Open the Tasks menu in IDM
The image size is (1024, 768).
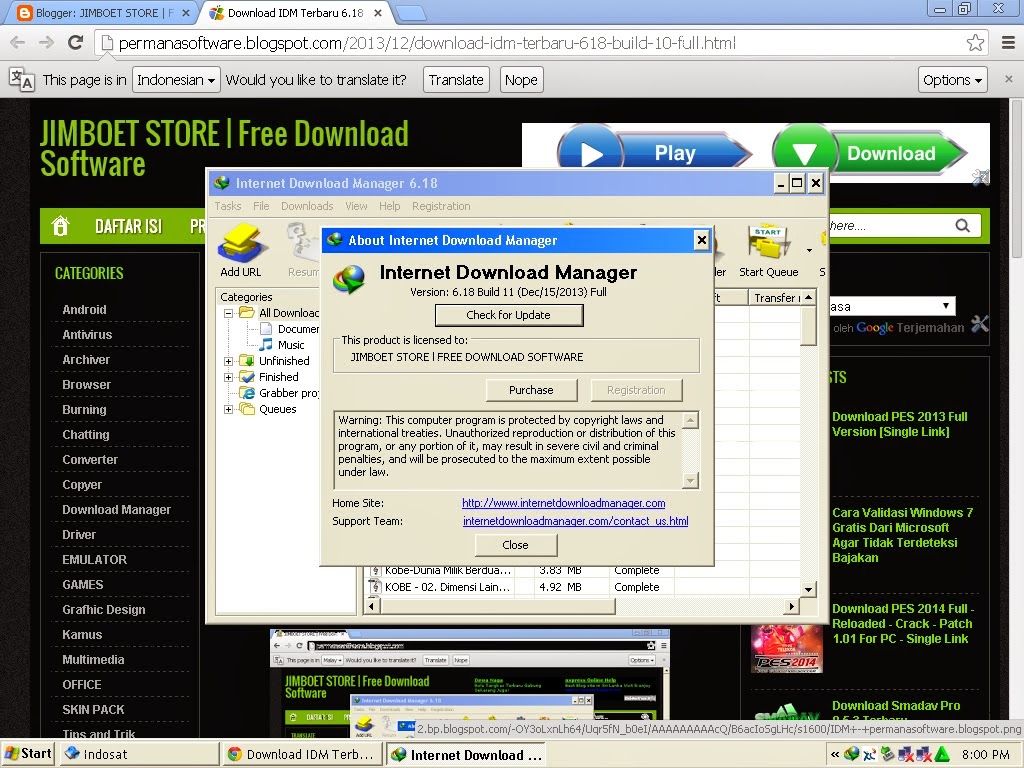[228, 206]
